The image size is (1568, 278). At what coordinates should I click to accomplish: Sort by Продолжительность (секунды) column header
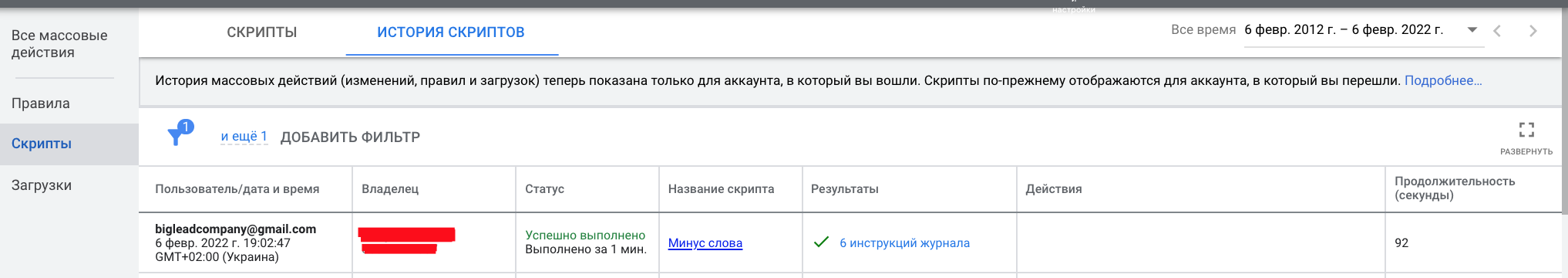click(x=1455, y=188)
